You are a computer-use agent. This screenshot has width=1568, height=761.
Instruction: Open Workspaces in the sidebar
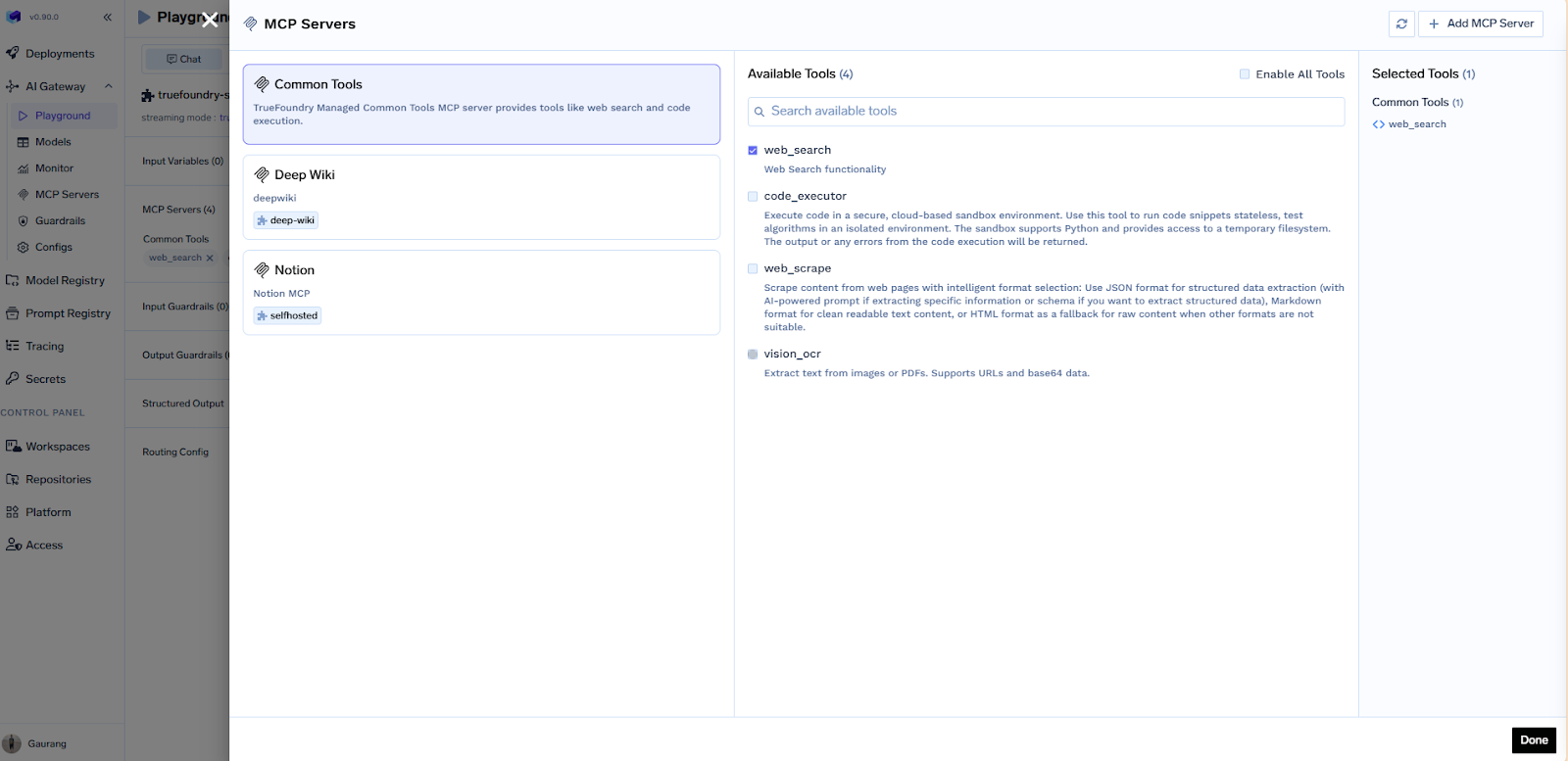click(x=58, y=447)
